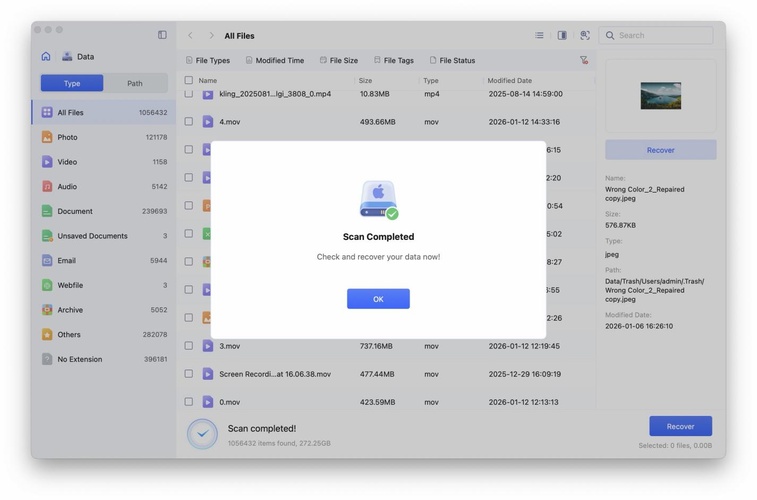757x500 pixels.
Task: Switch to list view icon
Action: [539, 35]
